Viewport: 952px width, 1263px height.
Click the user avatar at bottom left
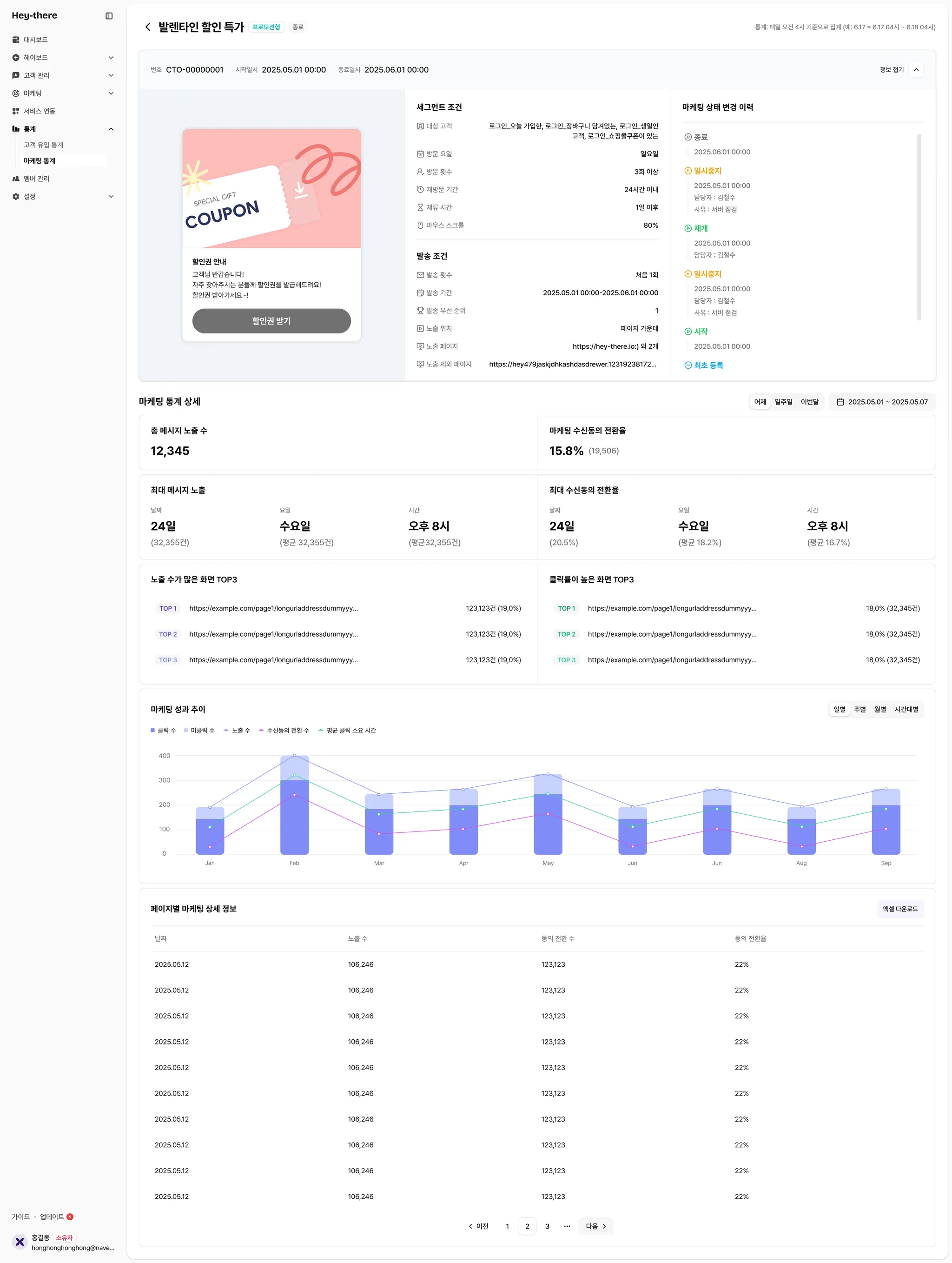[x=20, y=1242]
